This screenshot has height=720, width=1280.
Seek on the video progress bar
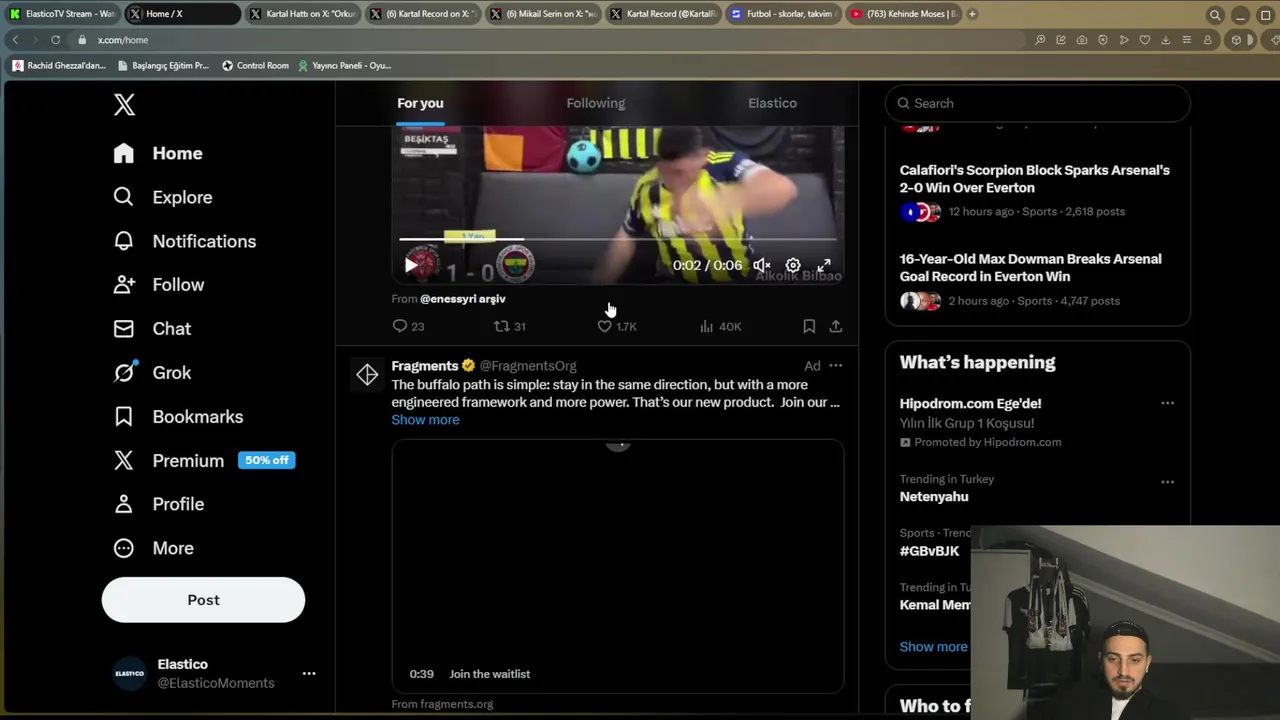618,240
